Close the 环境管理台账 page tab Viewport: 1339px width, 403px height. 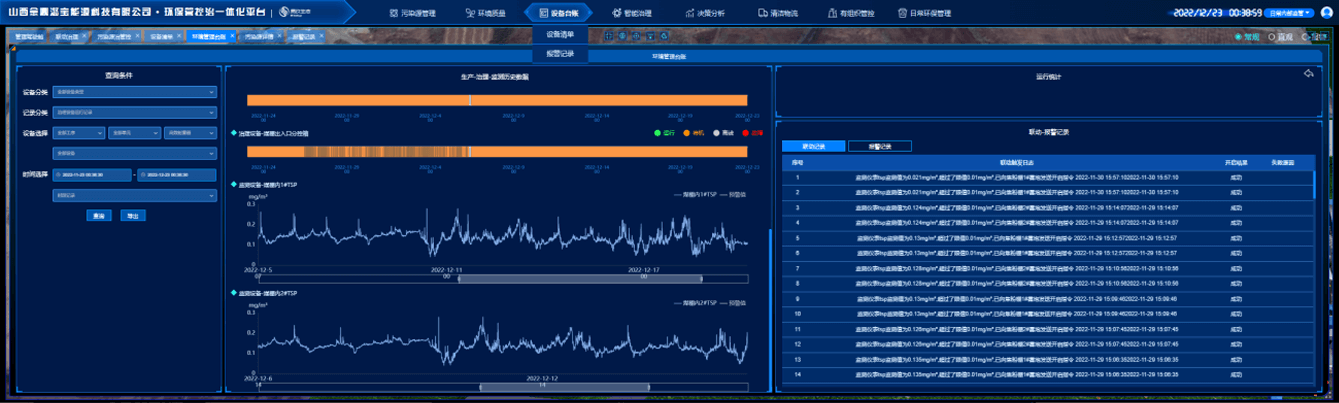232,35
